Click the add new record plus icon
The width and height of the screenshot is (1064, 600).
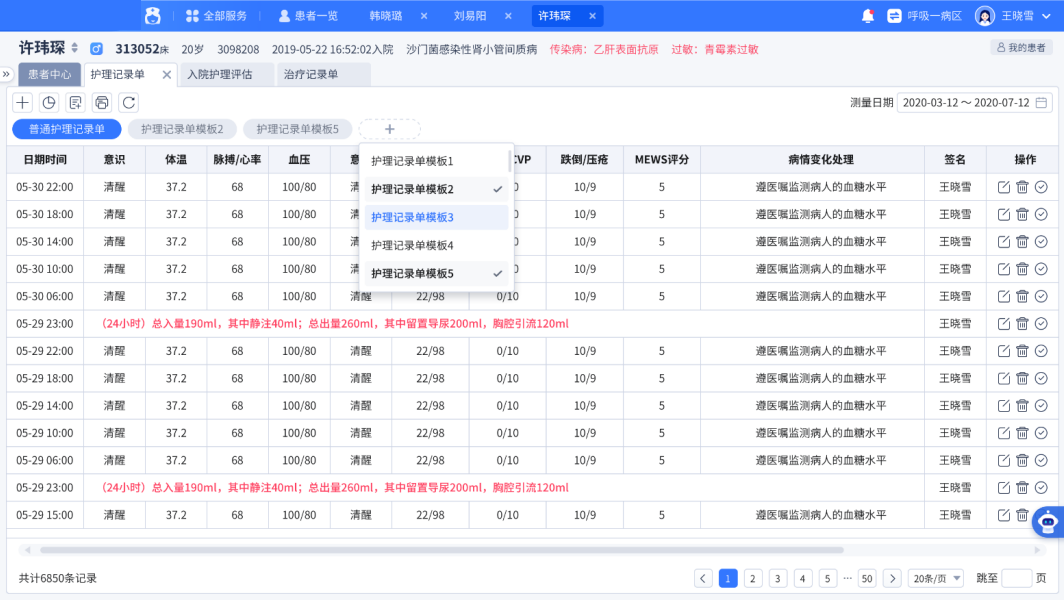click(x=21, y=101)
